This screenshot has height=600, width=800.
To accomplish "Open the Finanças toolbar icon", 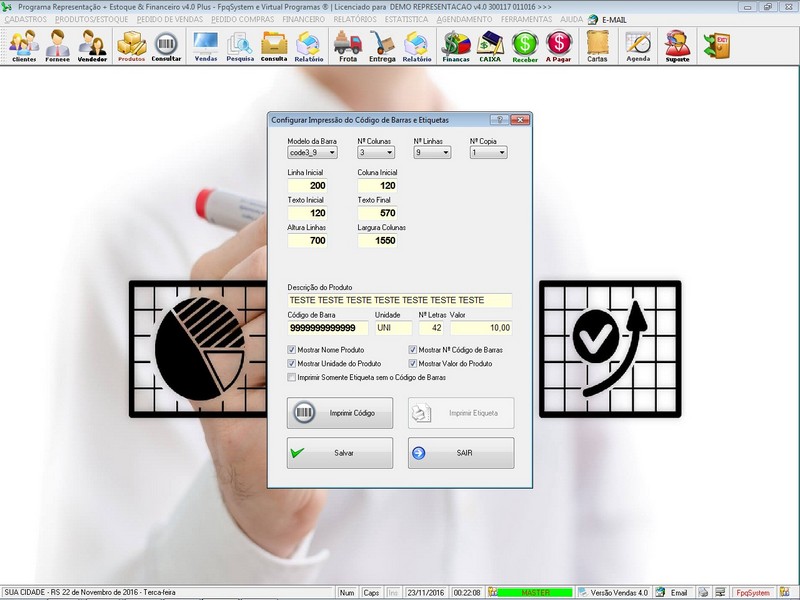I will [x=456, y=45].
